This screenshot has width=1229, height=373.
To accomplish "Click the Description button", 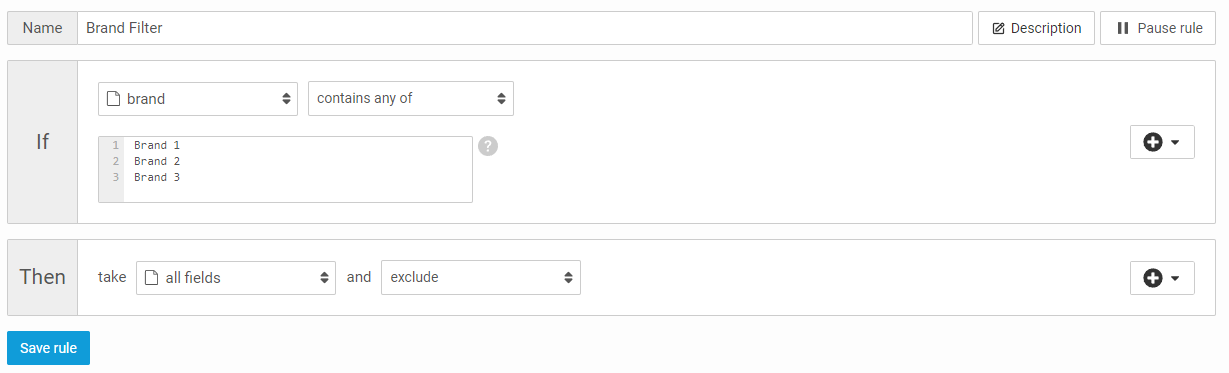I will tap(1036, 28).
